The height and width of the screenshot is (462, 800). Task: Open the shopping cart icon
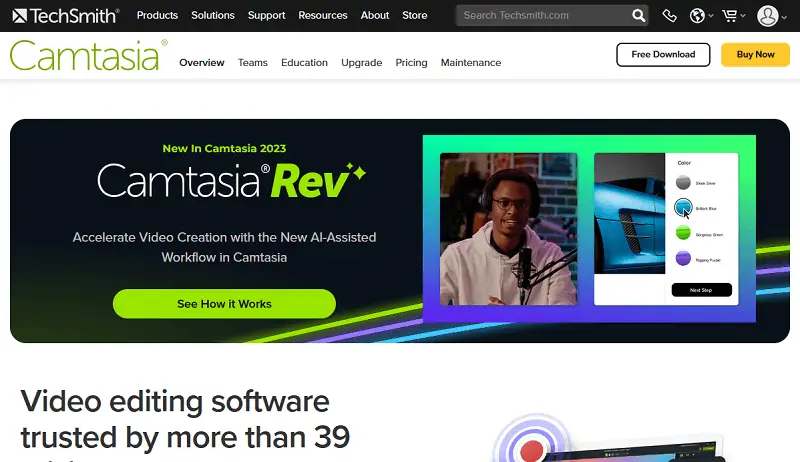(x=730, y=16)
